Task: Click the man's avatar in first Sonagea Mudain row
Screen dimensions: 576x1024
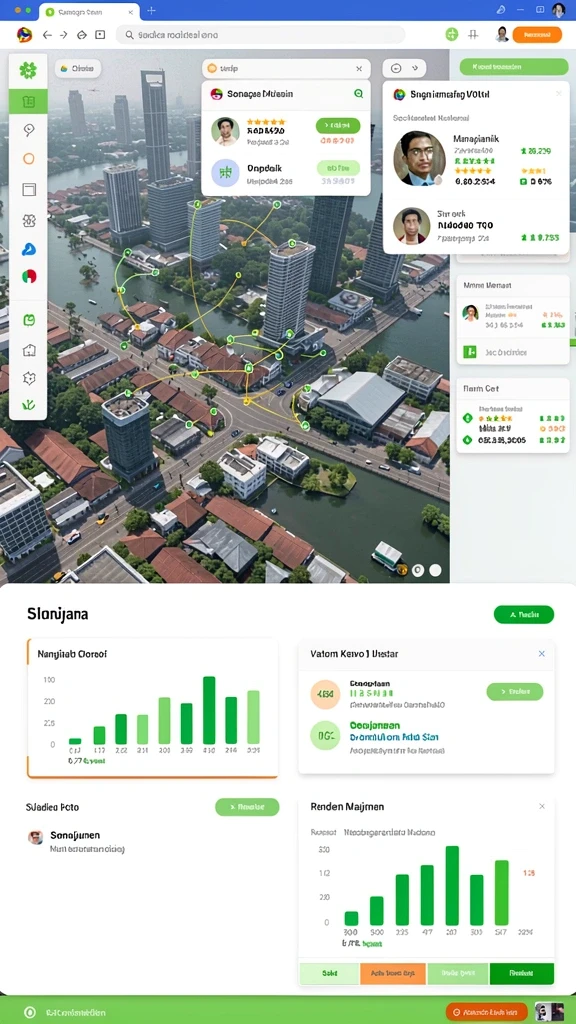Action: [x=225, y=131]
